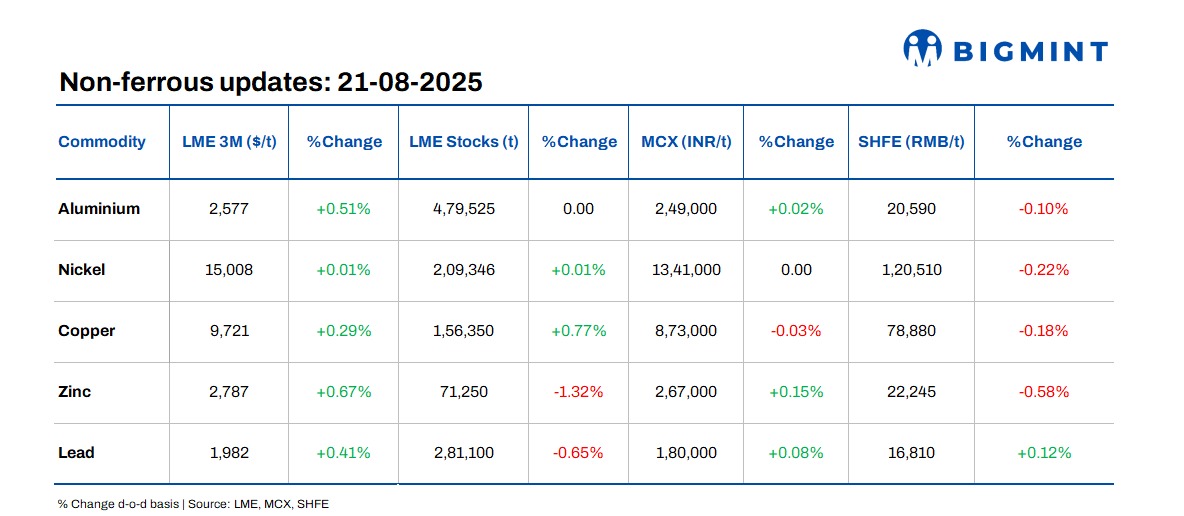Click the BigMint logo icon

coord(924,48)
